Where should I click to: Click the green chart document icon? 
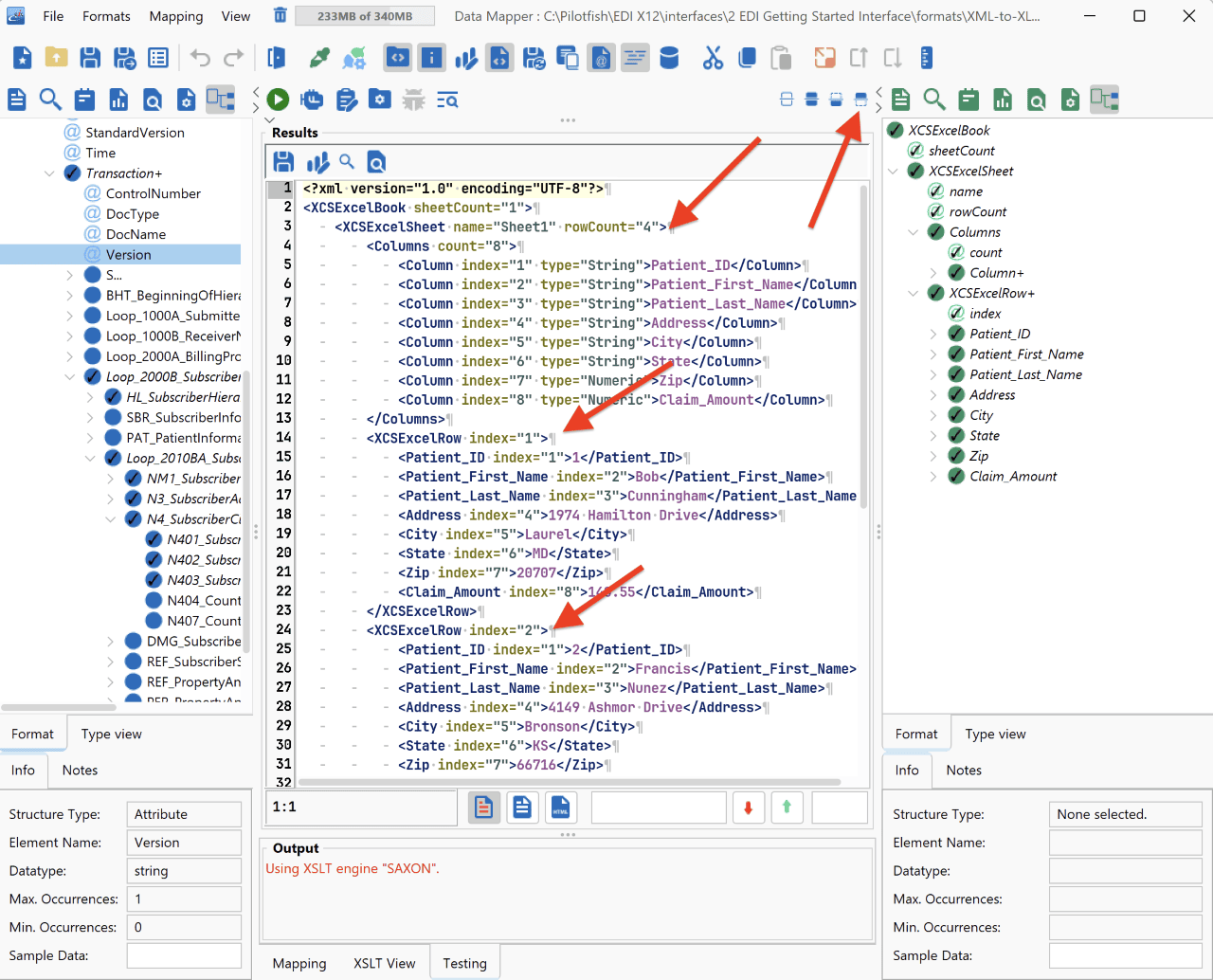pyautogui.click(x=1003, y=100)
